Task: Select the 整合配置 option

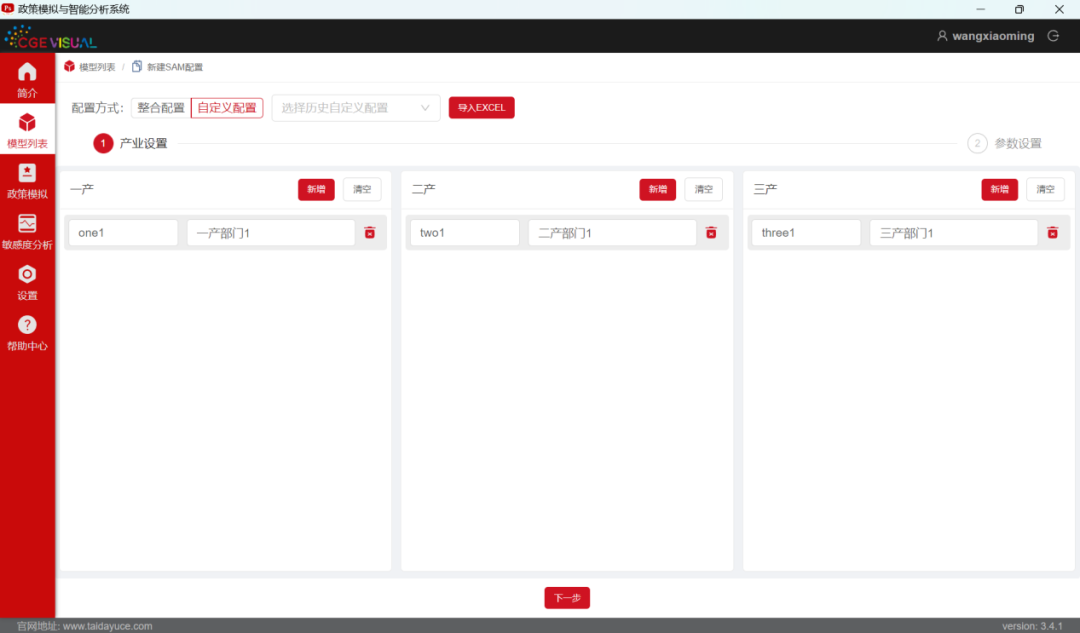Action: tap(160, 107)
